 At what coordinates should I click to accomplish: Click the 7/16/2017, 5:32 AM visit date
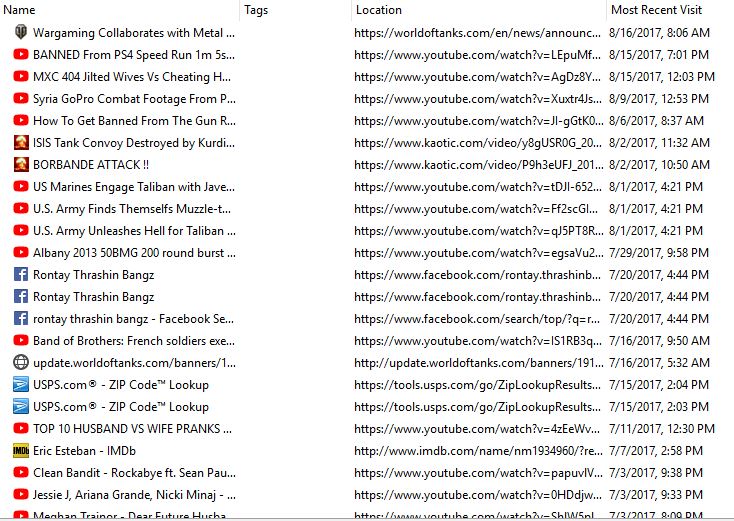click(x=659, y=363)
